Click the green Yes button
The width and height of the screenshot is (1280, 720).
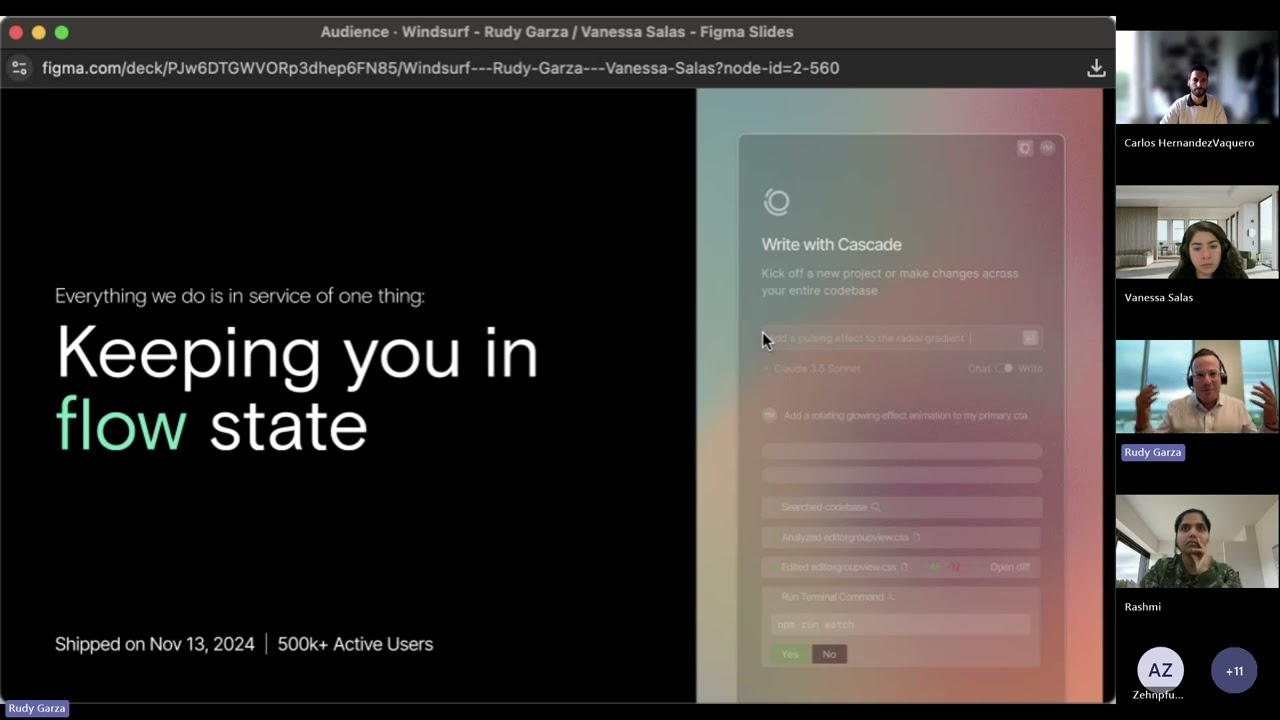790,654
